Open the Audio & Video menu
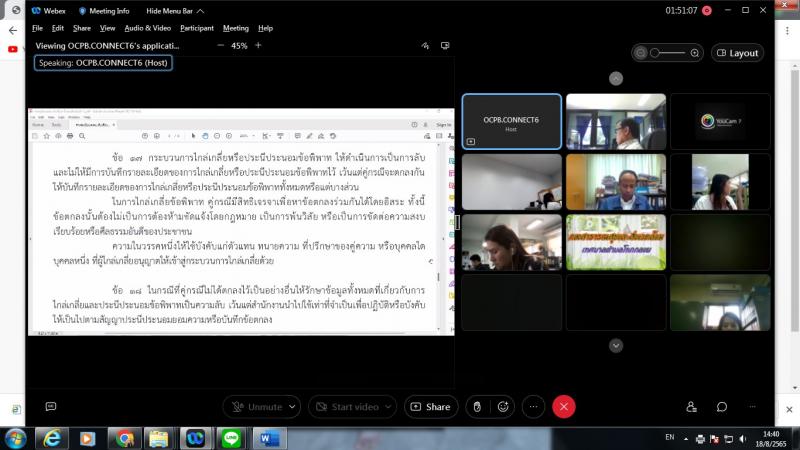The width and height of the screenshot is (800, 450). click(x=147, y=28)
